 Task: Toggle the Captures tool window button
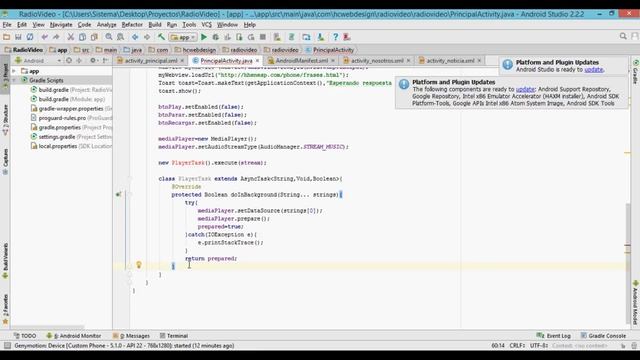(5, 162)
